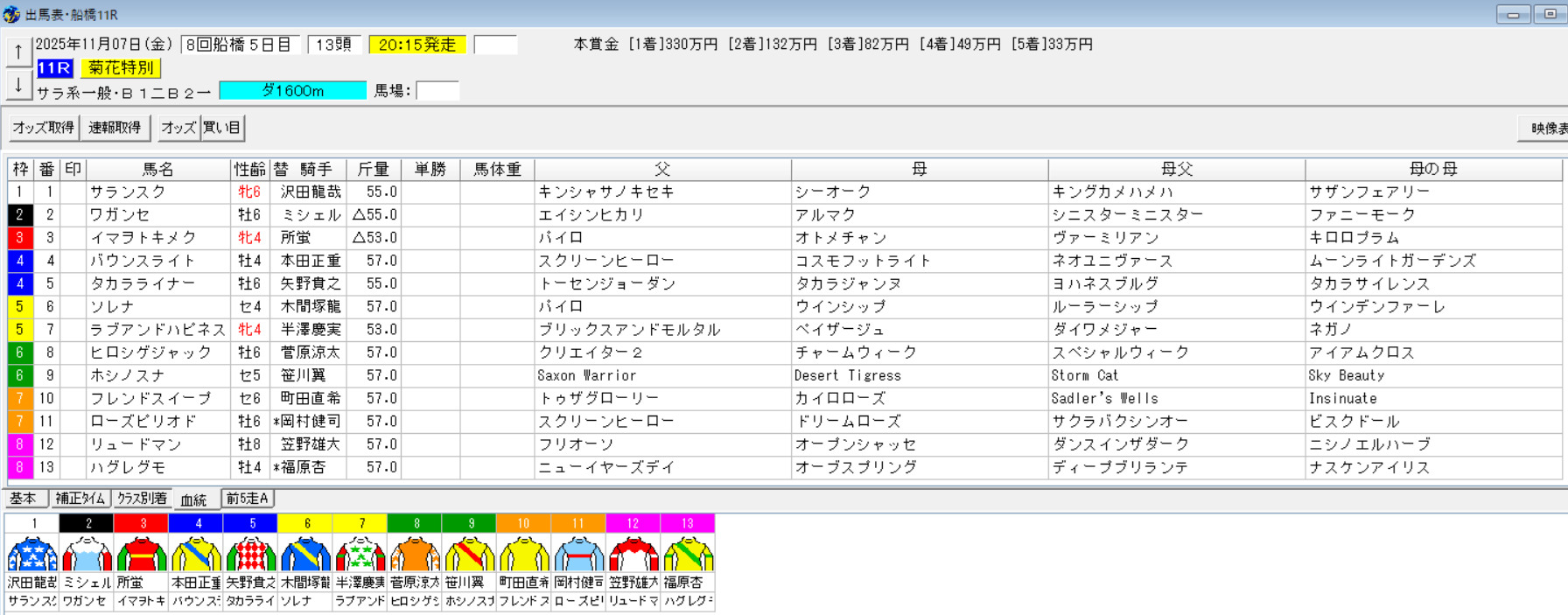The width and height of the screenshot is (1568, 615).
Task: Open the クラス別着 tab
Action: [x=142, y=499]
